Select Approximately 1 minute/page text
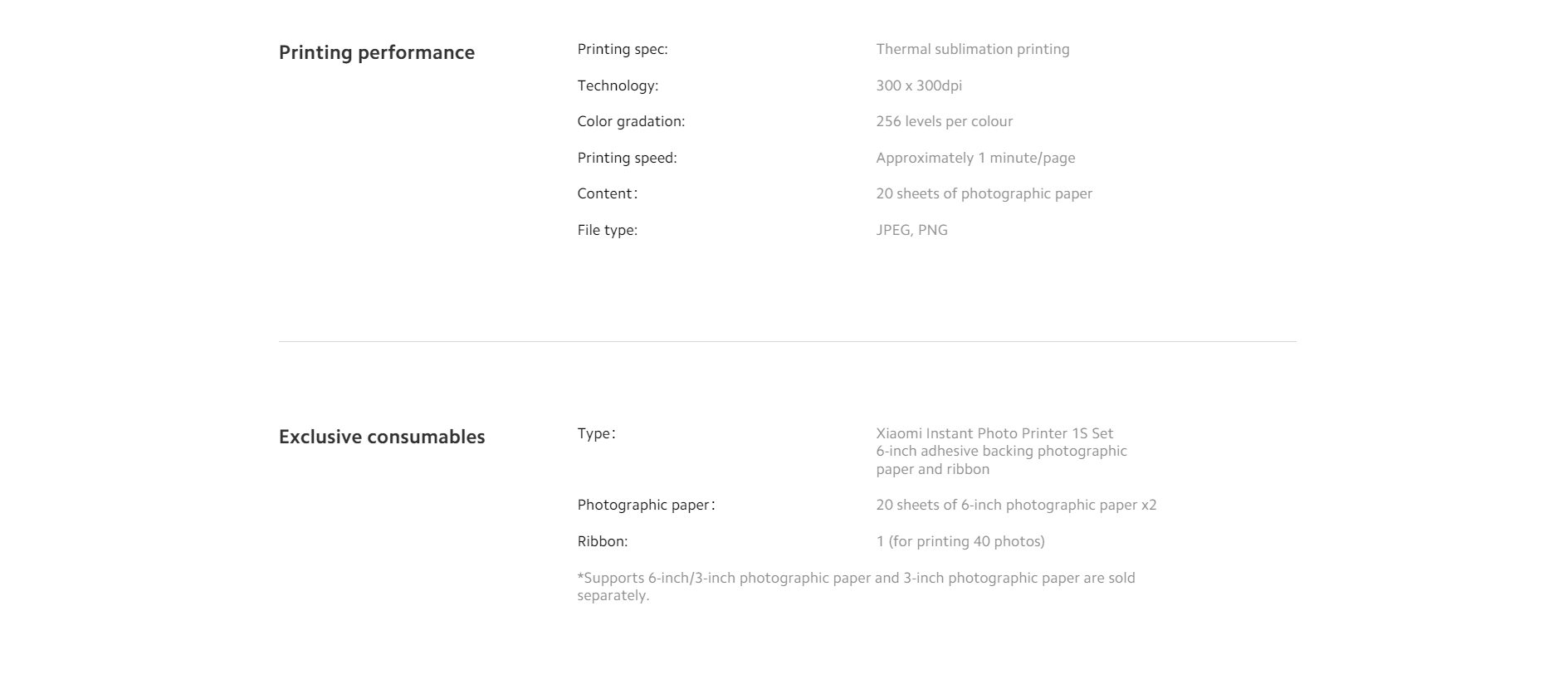The width and height of the screenshot is (1568, 689). 975,158
